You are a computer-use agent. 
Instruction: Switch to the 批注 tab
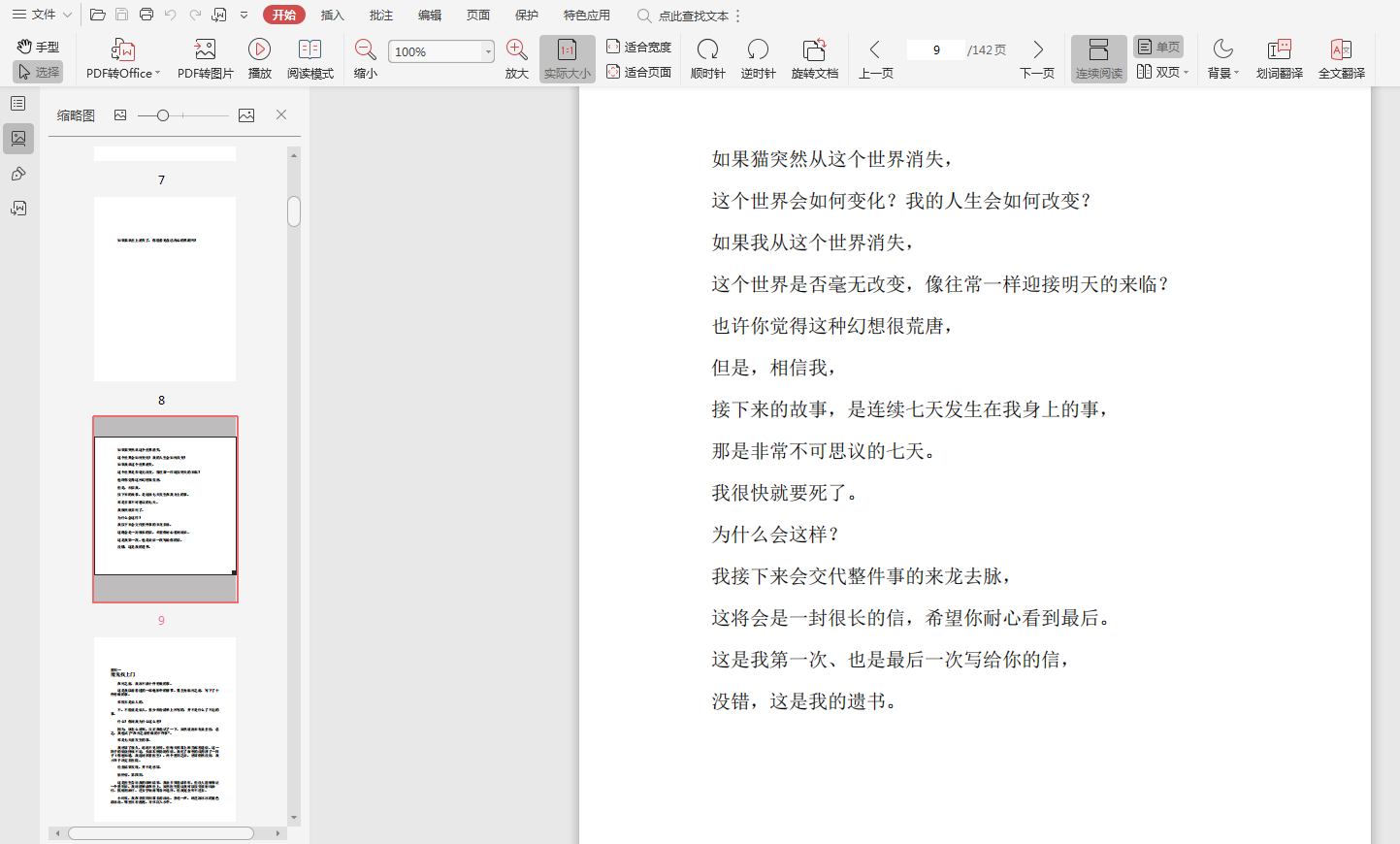tap(381, 15)
